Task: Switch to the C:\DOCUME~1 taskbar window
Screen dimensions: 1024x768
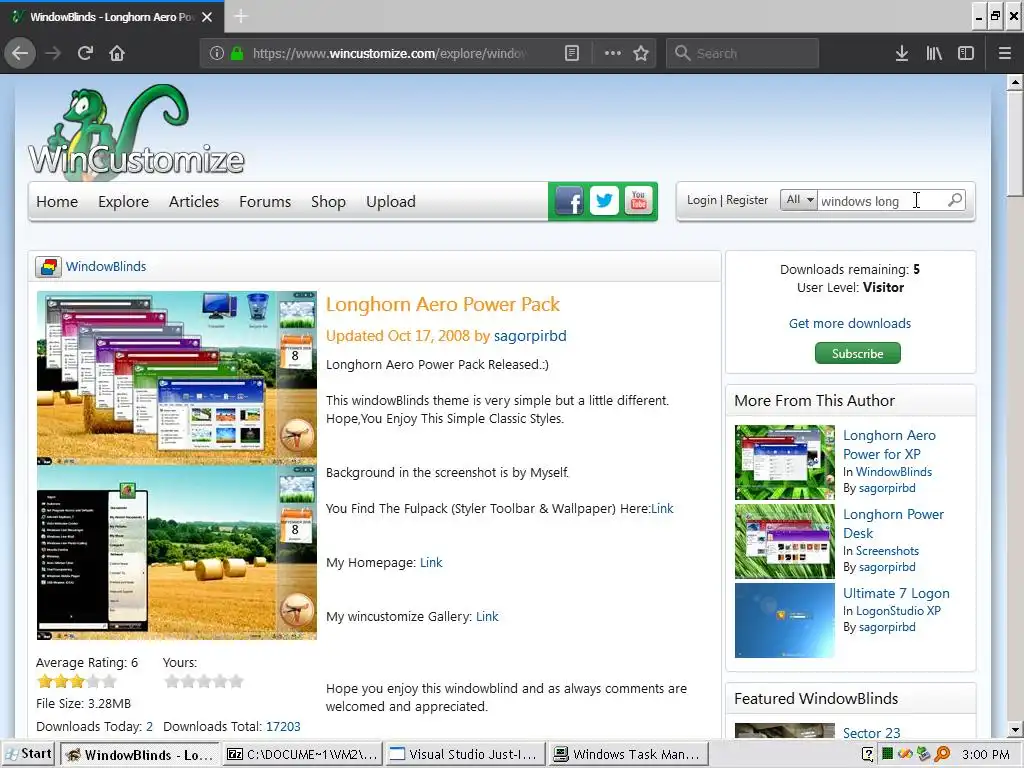Action: click(302, 754)
